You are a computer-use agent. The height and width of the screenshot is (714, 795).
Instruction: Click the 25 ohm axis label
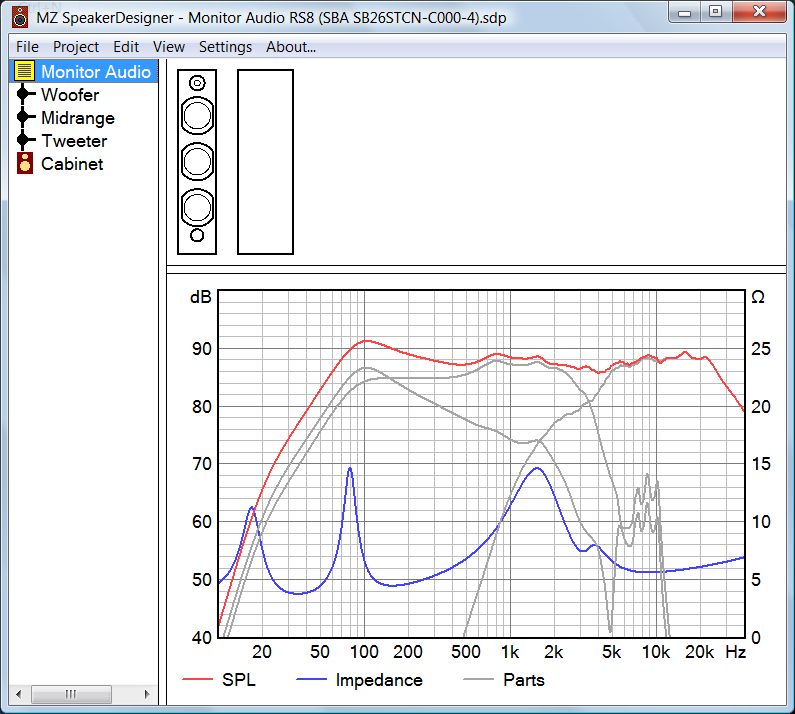[761, 349]
